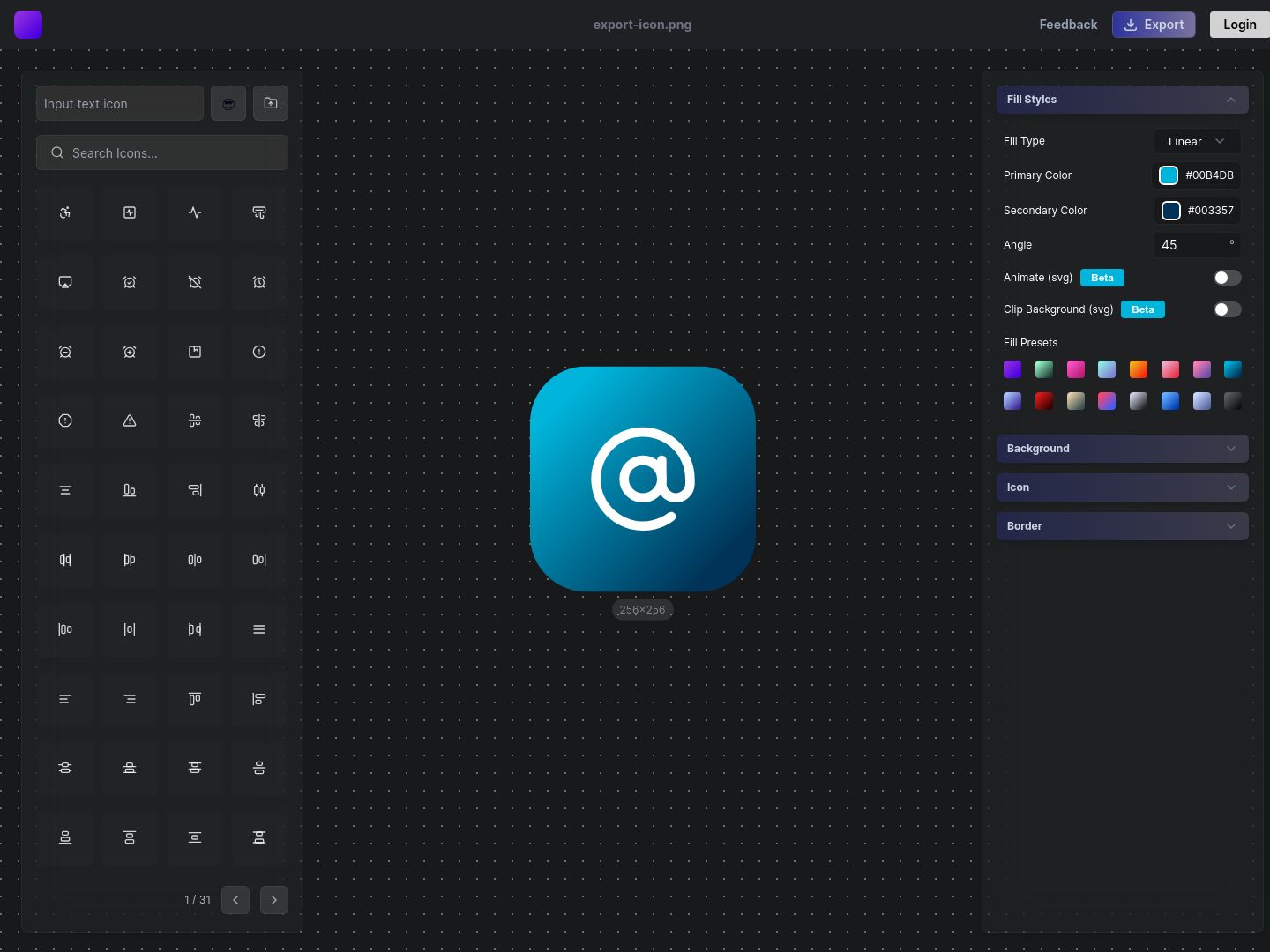Image resolution: width=1270 pixels, height=952 pixels.
Task: Click the #00B4DB primary hex value
Action: tap(1209, 175)
